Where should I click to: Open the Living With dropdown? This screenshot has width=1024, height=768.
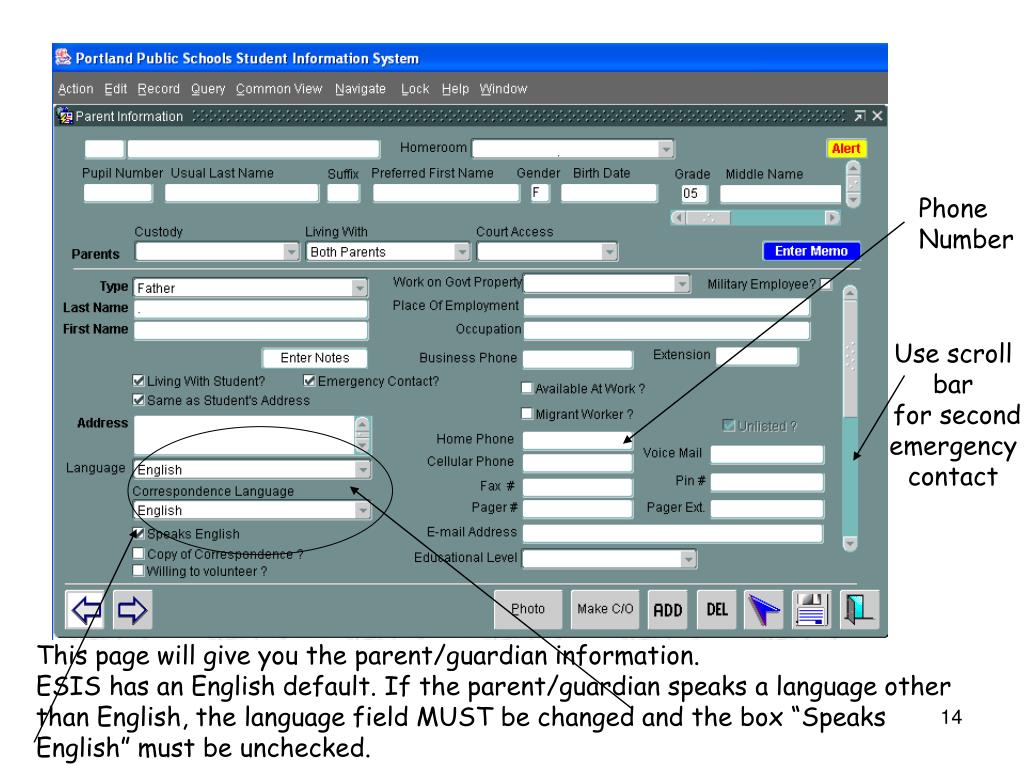pyautogui.click(x=462, y=252)
